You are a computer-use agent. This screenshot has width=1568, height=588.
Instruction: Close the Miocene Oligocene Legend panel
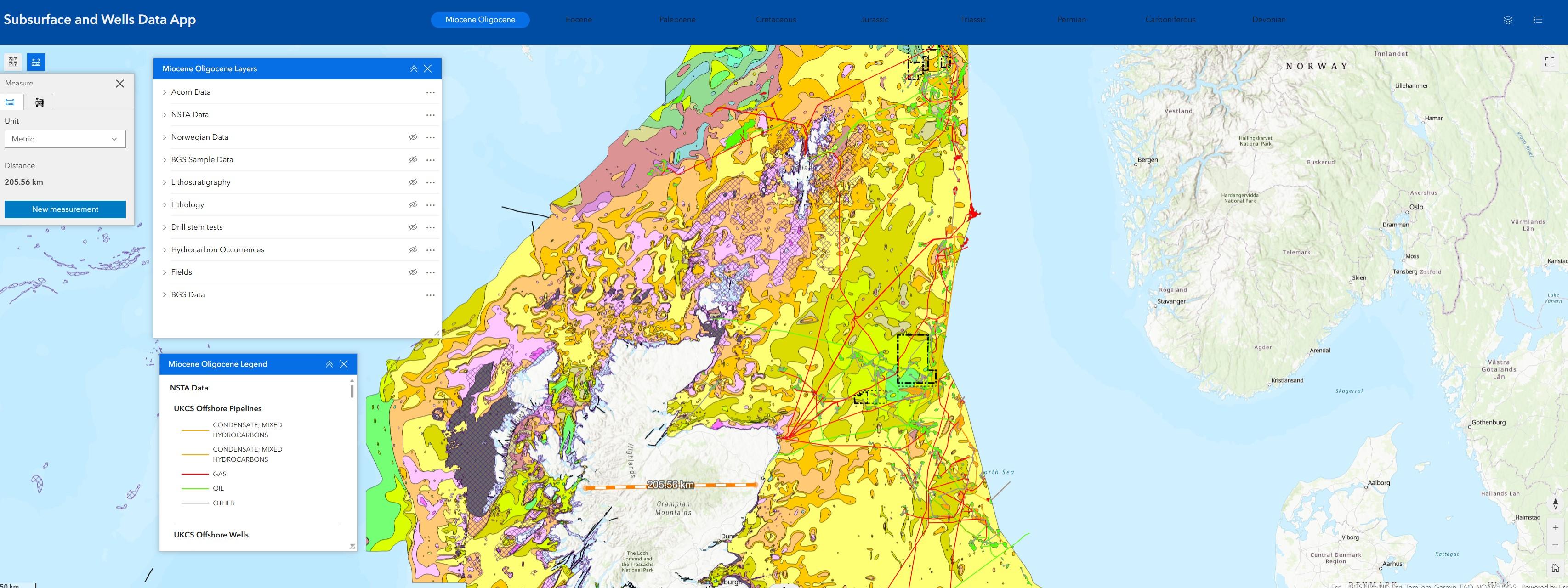[344, 364]
